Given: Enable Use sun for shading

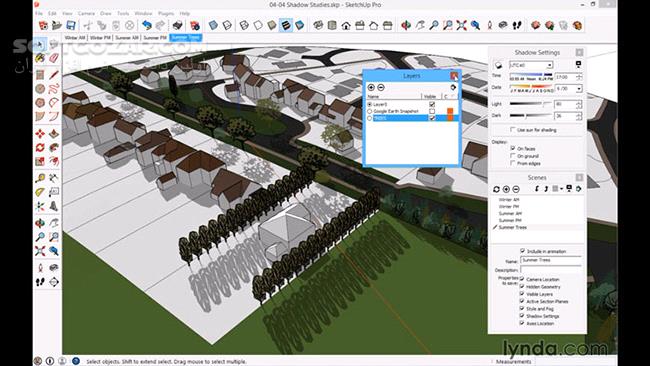Looking at the screenshot, I should point(513,130).
